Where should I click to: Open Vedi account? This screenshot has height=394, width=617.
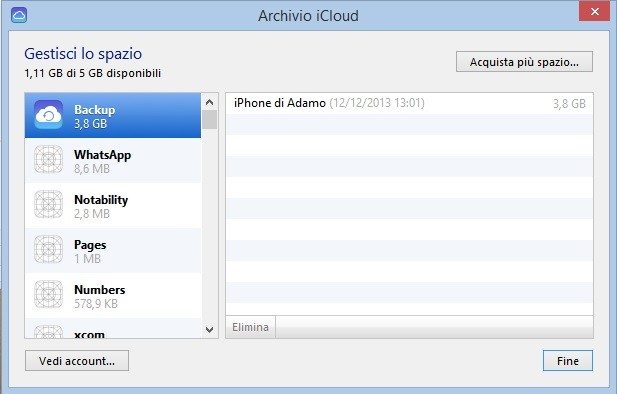click(x=77, y=361)
